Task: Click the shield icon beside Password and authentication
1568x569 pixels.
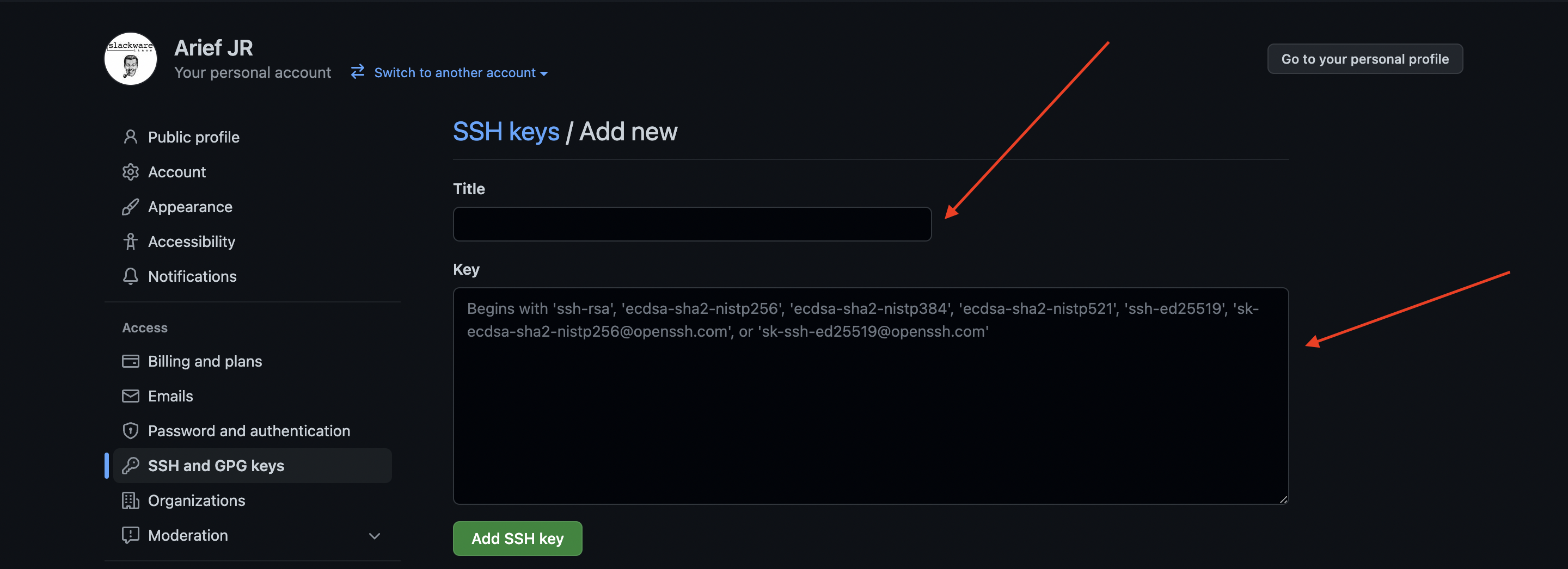Action: 131,430
